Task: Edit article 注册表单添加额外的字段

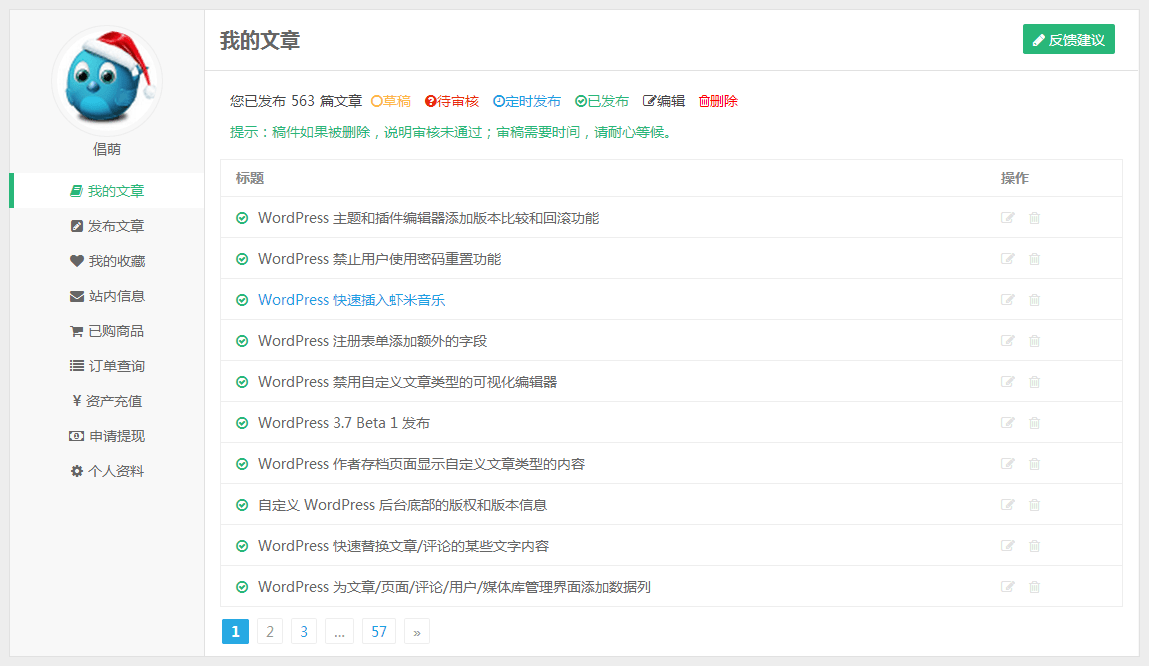Action: coord(1008,341)
